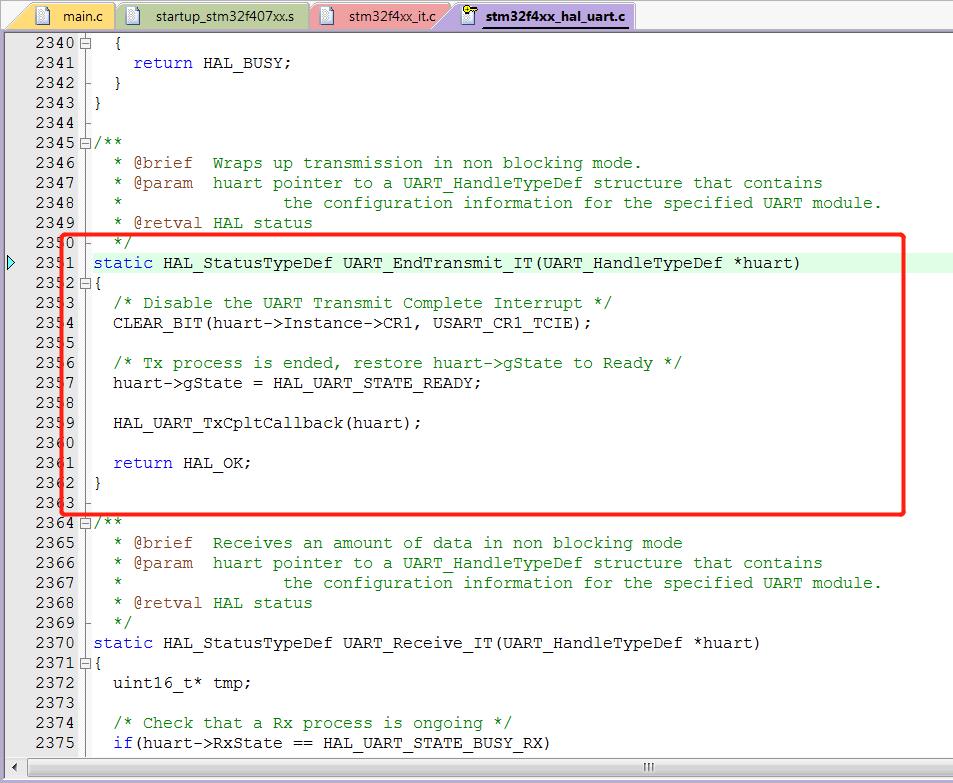The height and width of the screenshot is (783, 953).
Task: Click the horizontal scrollbar left arrow
Action: click(15, 767)
